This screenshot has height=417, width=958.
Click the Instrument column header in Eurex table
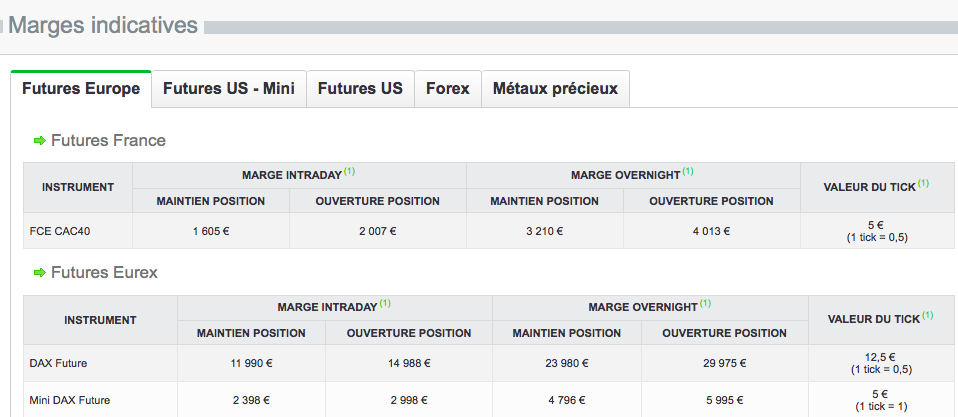tap(100, 320)
